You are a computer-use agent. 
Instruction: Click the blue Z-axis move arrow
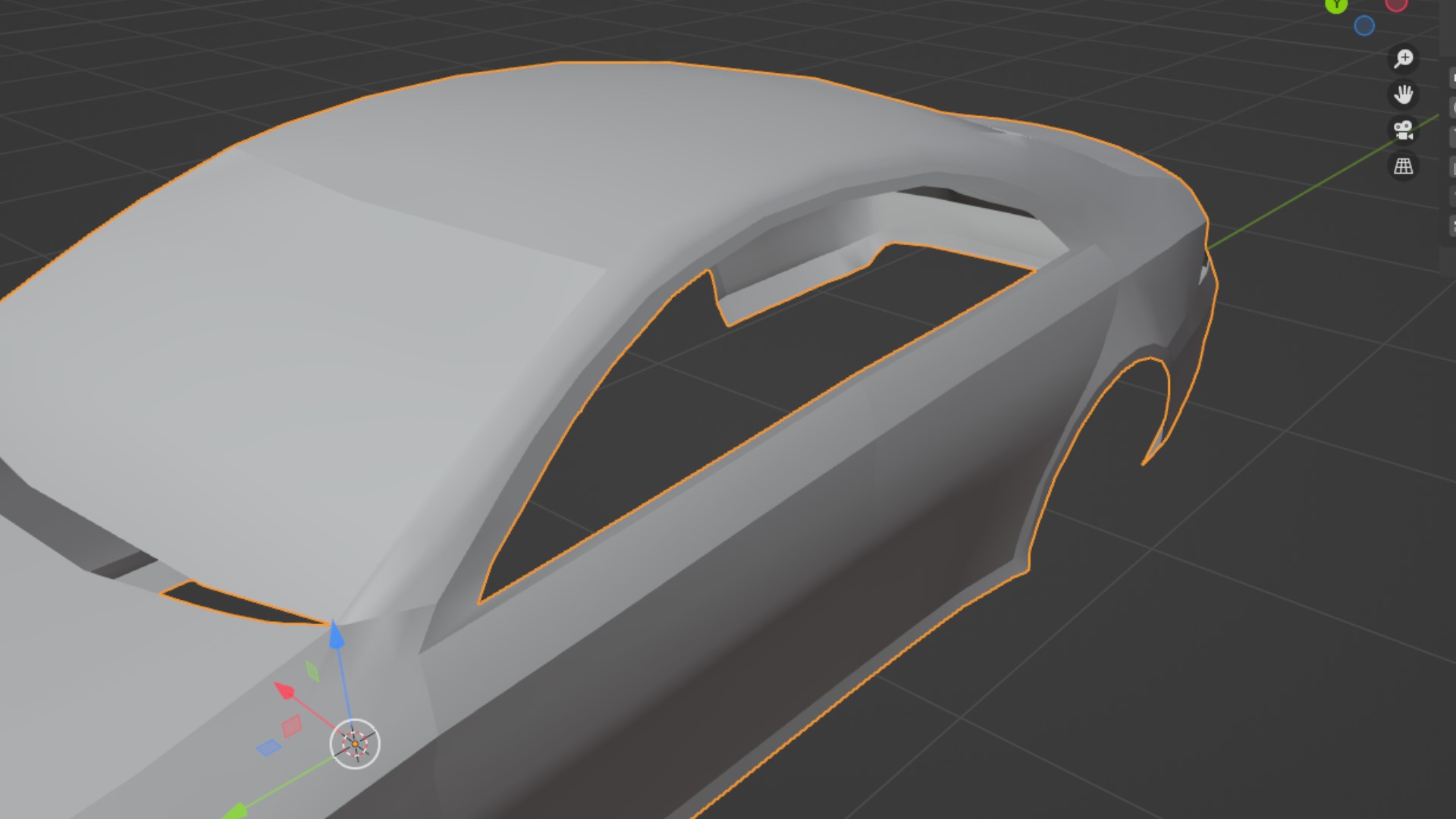pos(336,635)
